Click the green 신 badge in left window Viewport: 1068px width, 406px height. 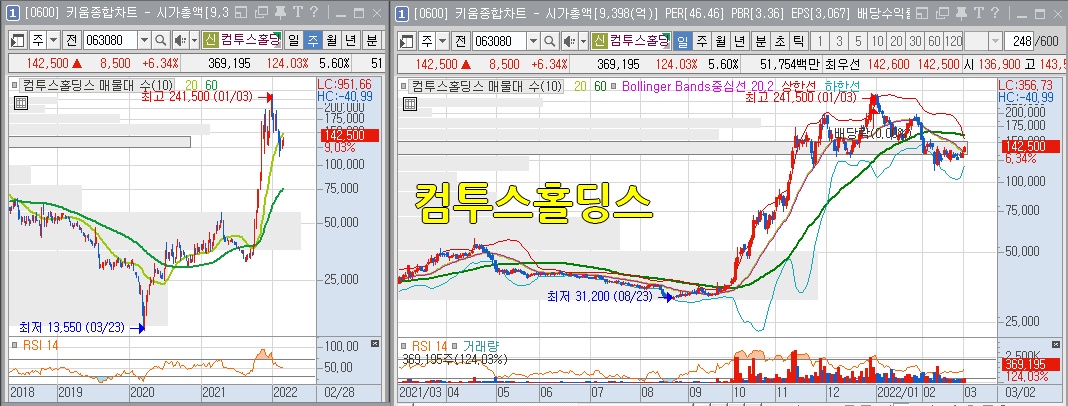tap(210, 41)
